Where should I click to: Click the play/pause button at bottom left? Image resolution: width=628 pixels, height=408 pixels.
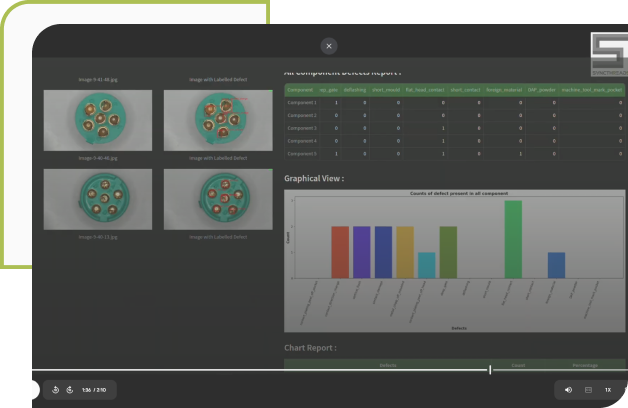33,389
